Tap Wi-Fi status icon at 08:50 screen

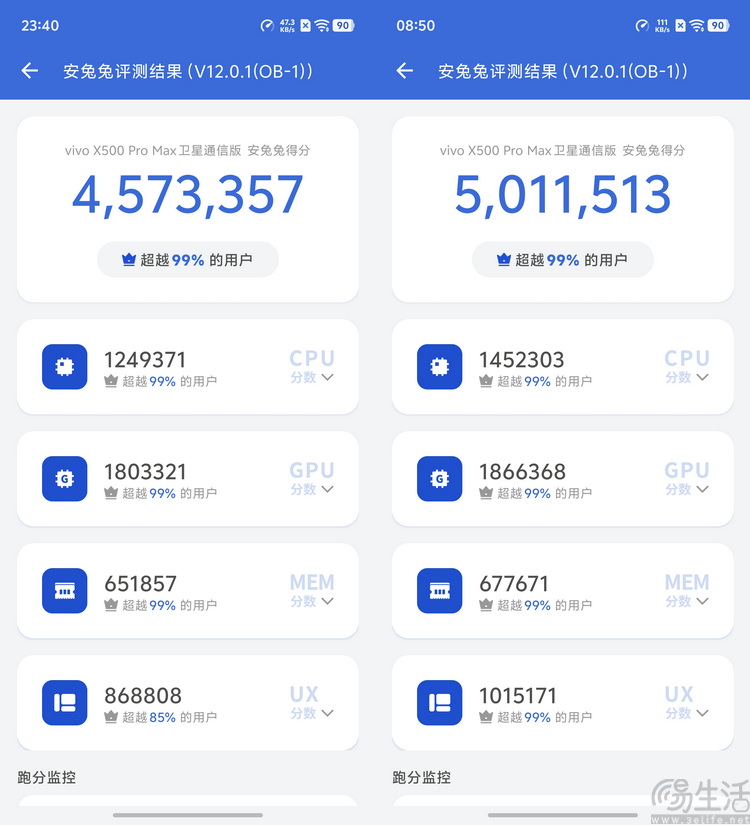[x=697, y=25]
